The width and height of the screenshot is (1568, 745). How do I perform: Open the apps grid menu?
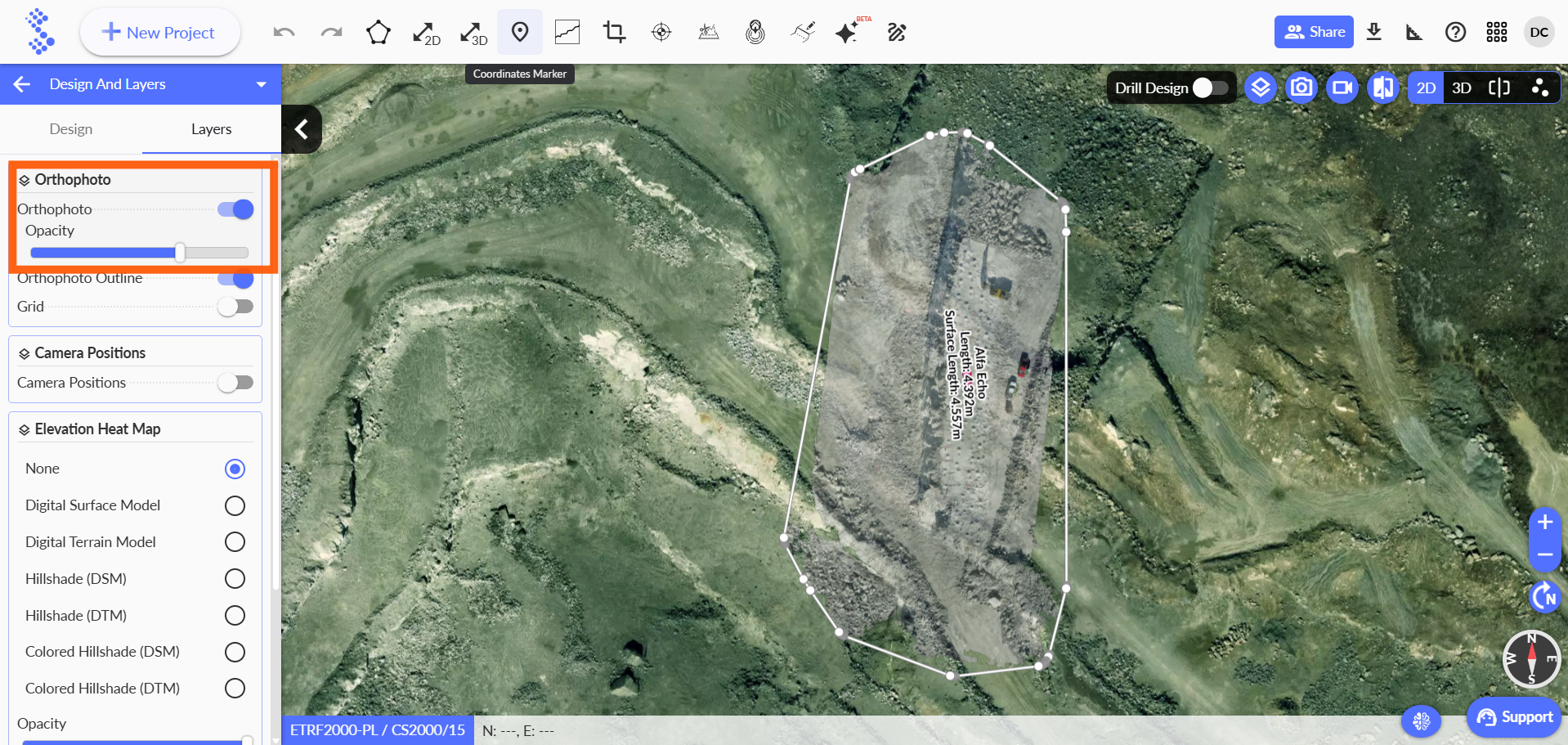click(x=1496, y=33)
